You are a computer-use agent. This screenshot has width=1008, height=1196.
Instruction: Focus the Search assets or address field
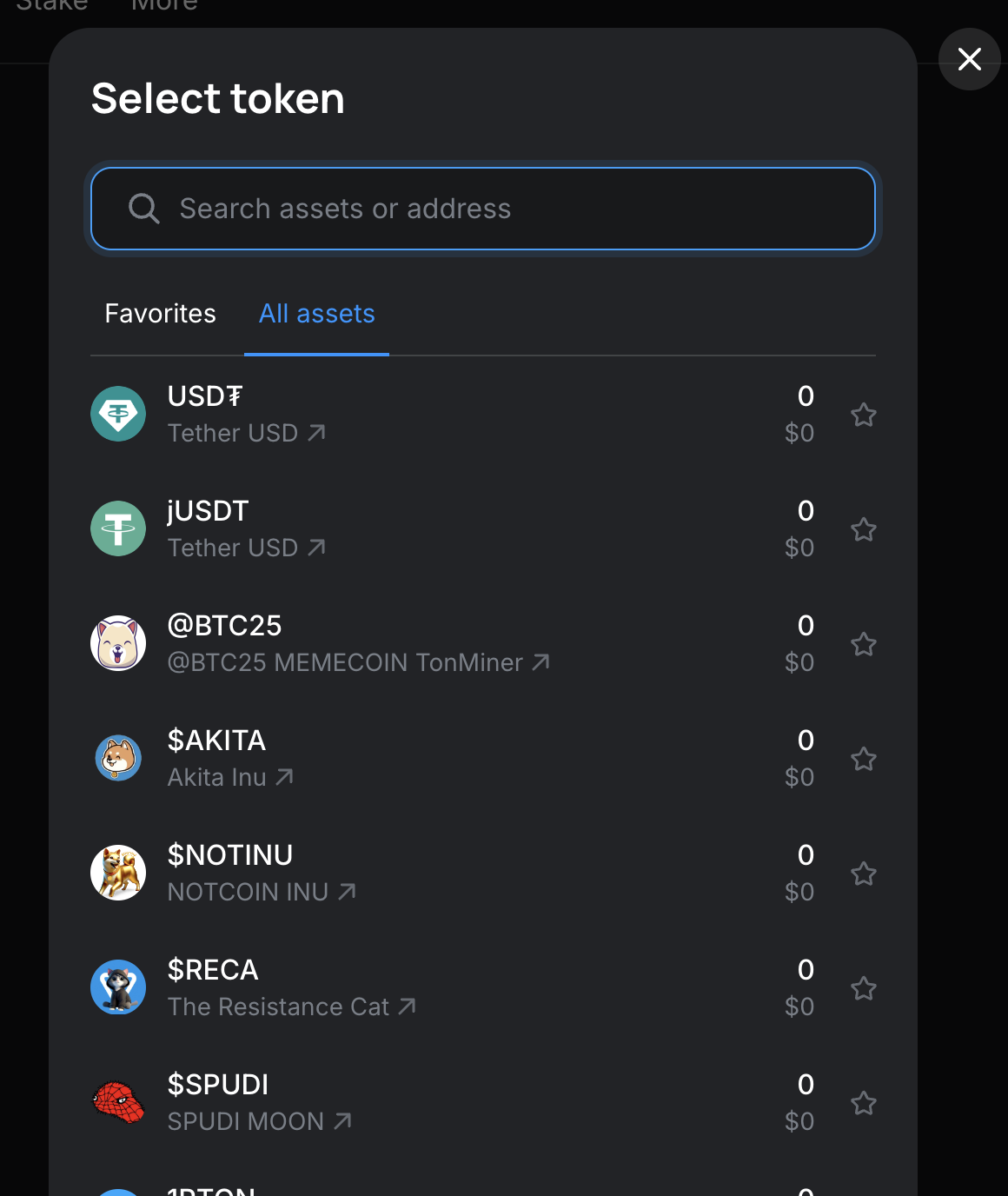483,209
